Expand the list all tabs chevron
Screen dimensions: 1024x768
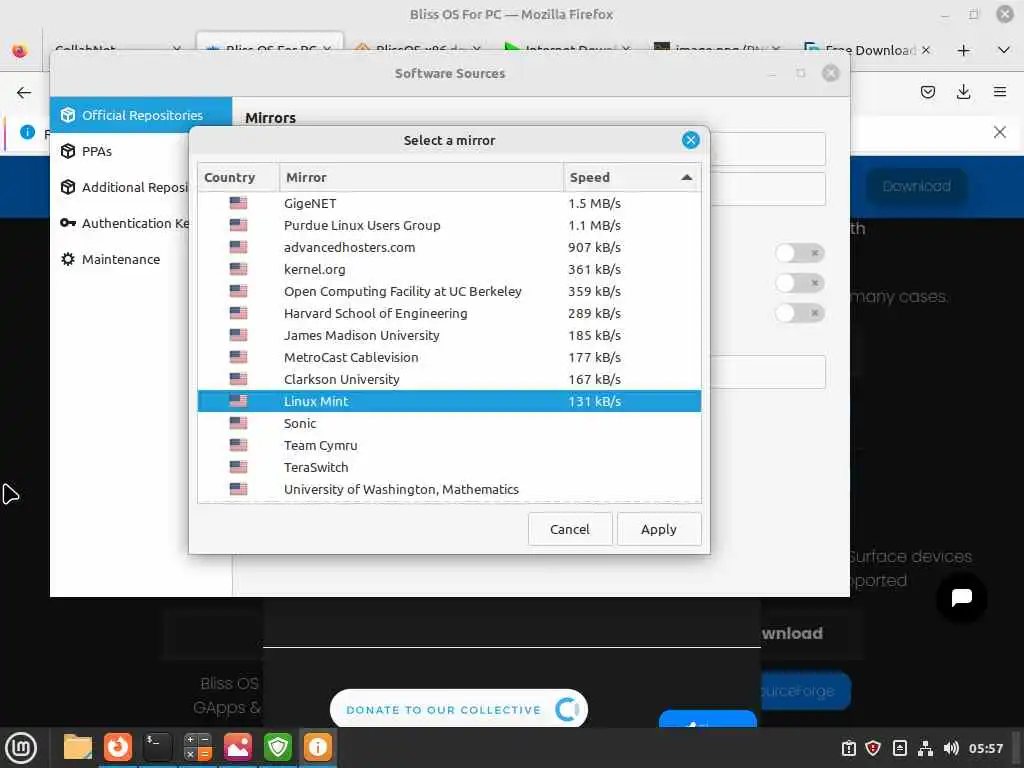coord(1004,50)
